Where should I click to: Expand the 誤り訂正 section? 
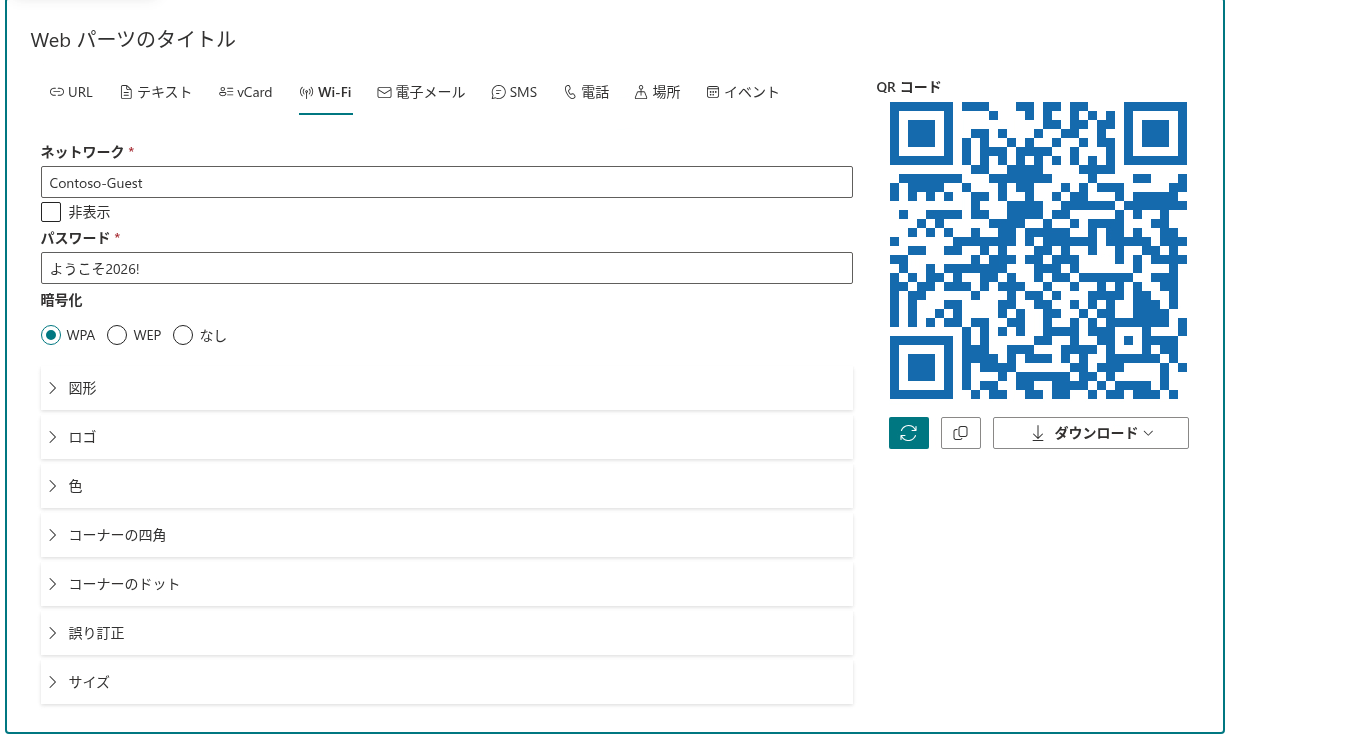pos(447,633)
